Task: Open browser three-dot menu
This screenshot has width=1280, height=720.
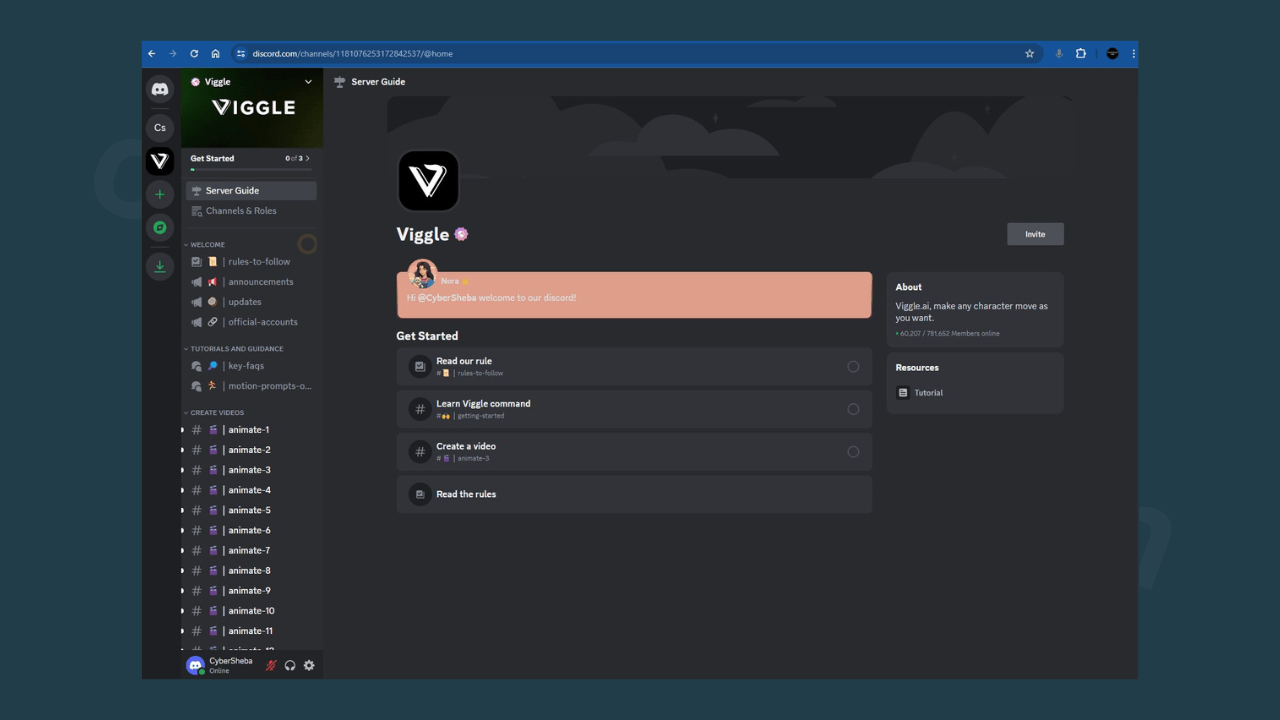Action: (1133, 54)
